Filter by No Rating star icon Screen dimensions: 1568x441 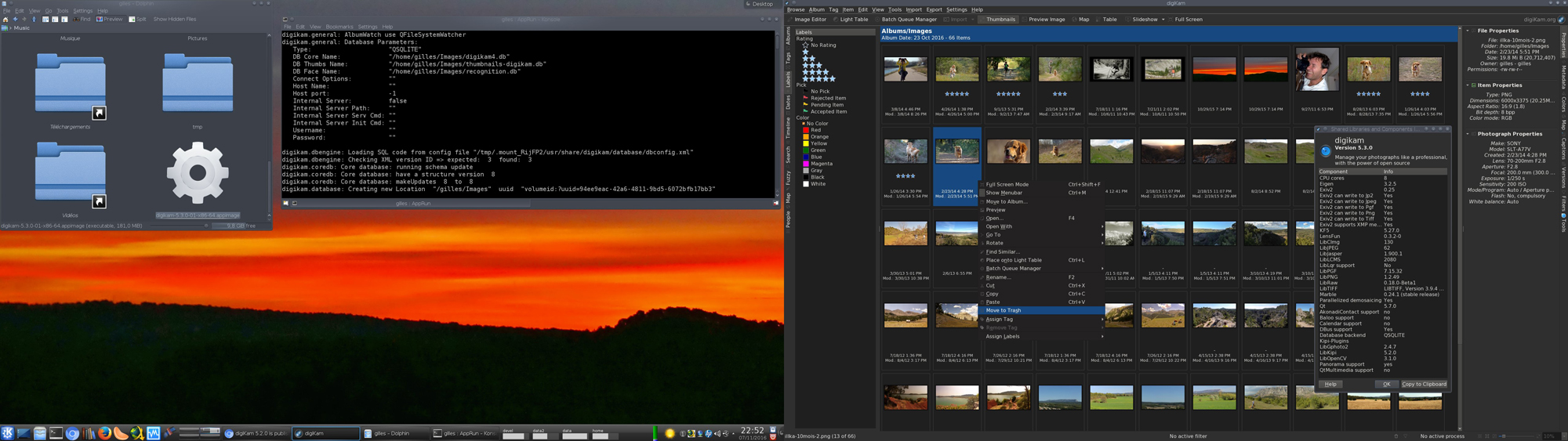pos(805,45)
